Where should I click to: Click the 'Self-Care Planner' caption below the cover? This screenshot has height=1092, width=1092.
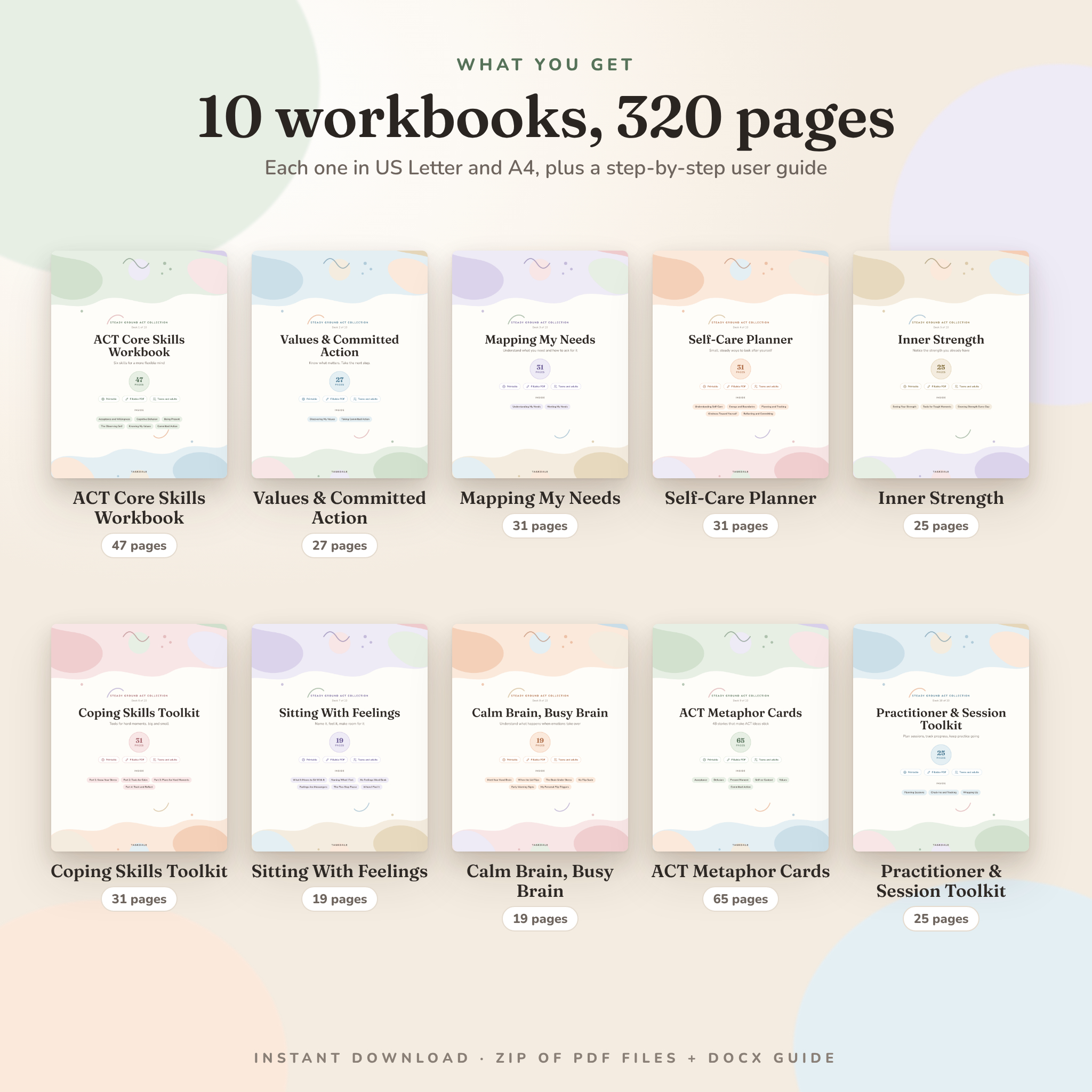click(741, 498)
